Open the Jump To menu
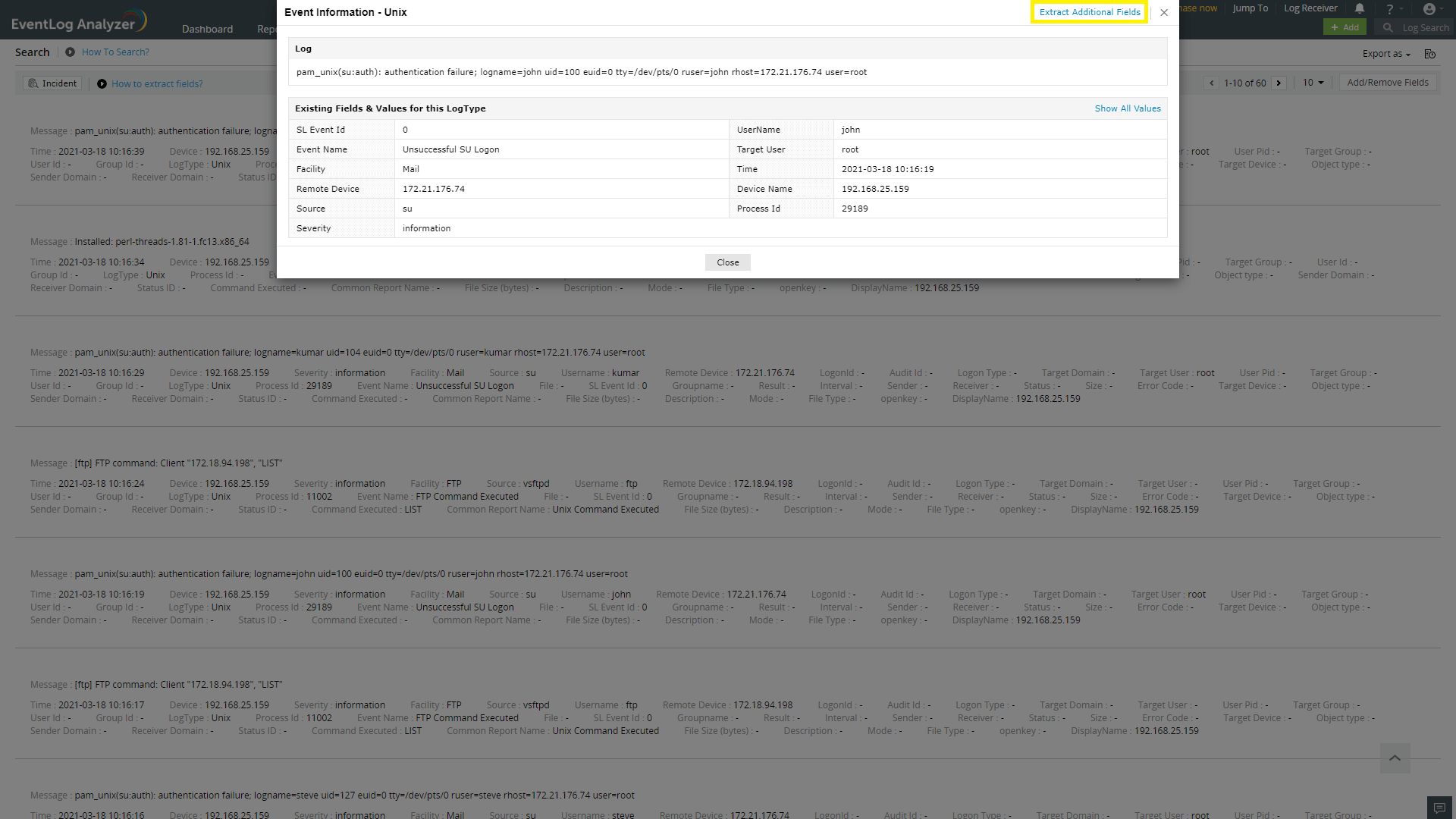Image resolution: width=1456 pixels, height=819 pixels. point(1249,8)
